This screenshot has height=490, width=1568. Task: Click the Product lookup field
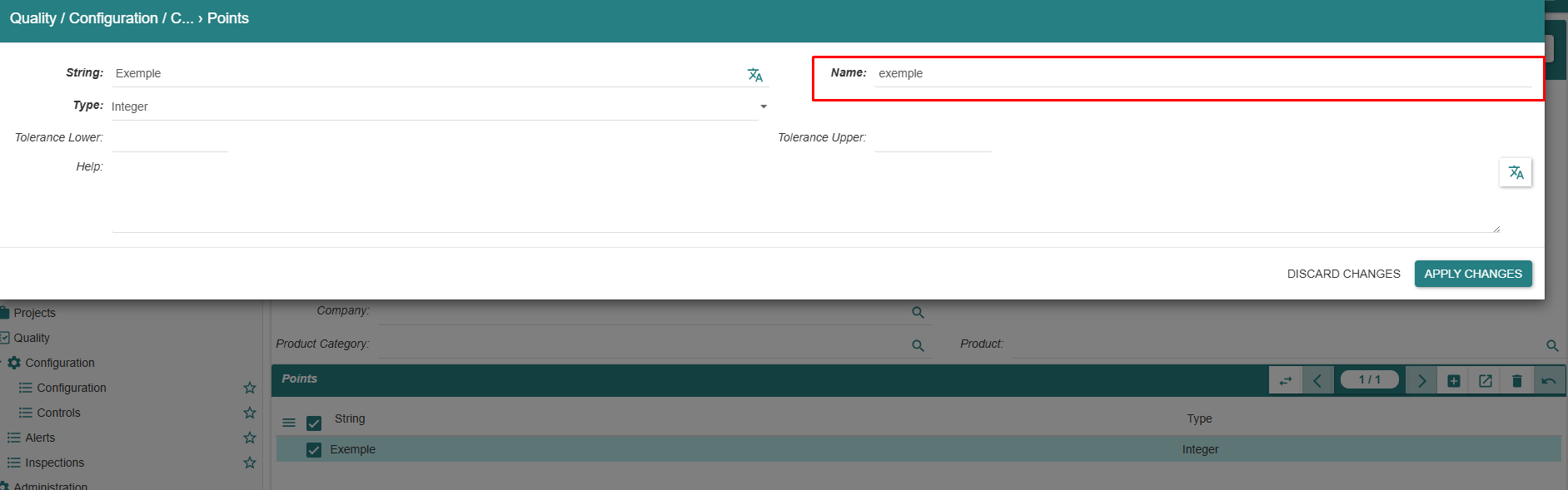(x=1277, y=345)
